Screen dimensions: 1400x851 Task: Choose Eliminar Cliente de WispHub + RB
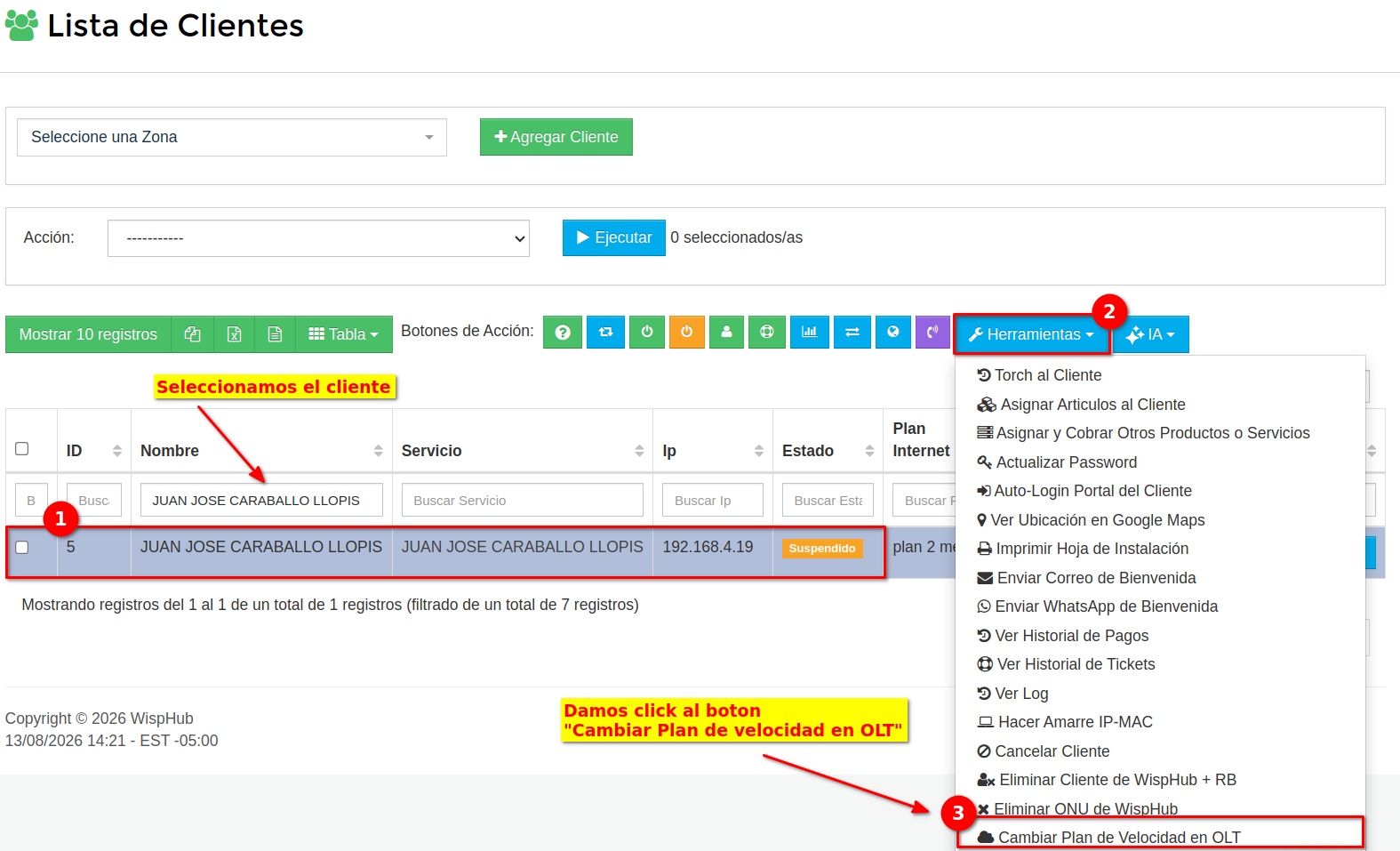coord(1107,780)
